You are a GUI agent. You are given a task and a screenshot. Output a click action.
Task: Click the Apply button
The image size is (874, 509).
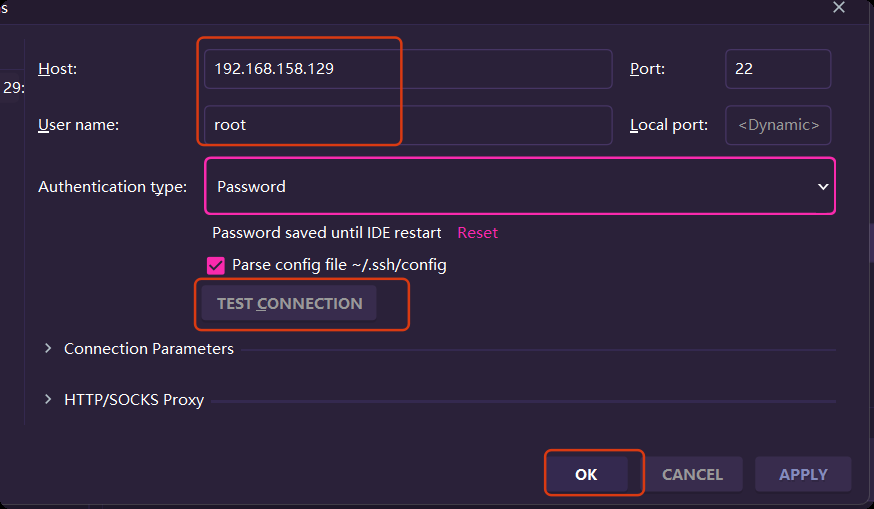point(803,474)
